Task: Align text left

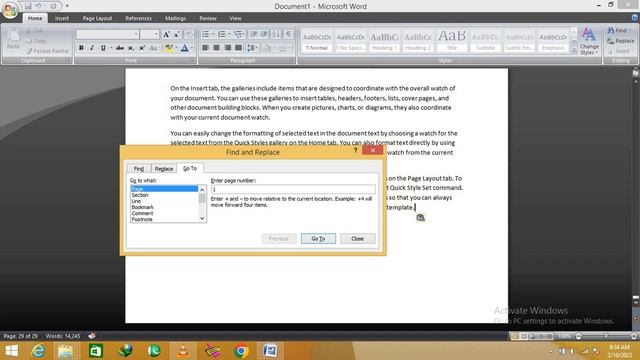Action: click(205, 48)
